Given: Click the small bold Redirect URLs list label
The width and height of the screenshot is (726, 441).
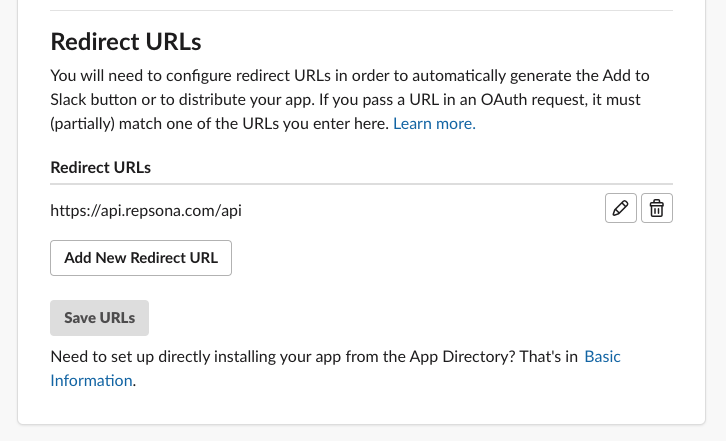Looking at the screenshot, I should (x=101, y=167).
